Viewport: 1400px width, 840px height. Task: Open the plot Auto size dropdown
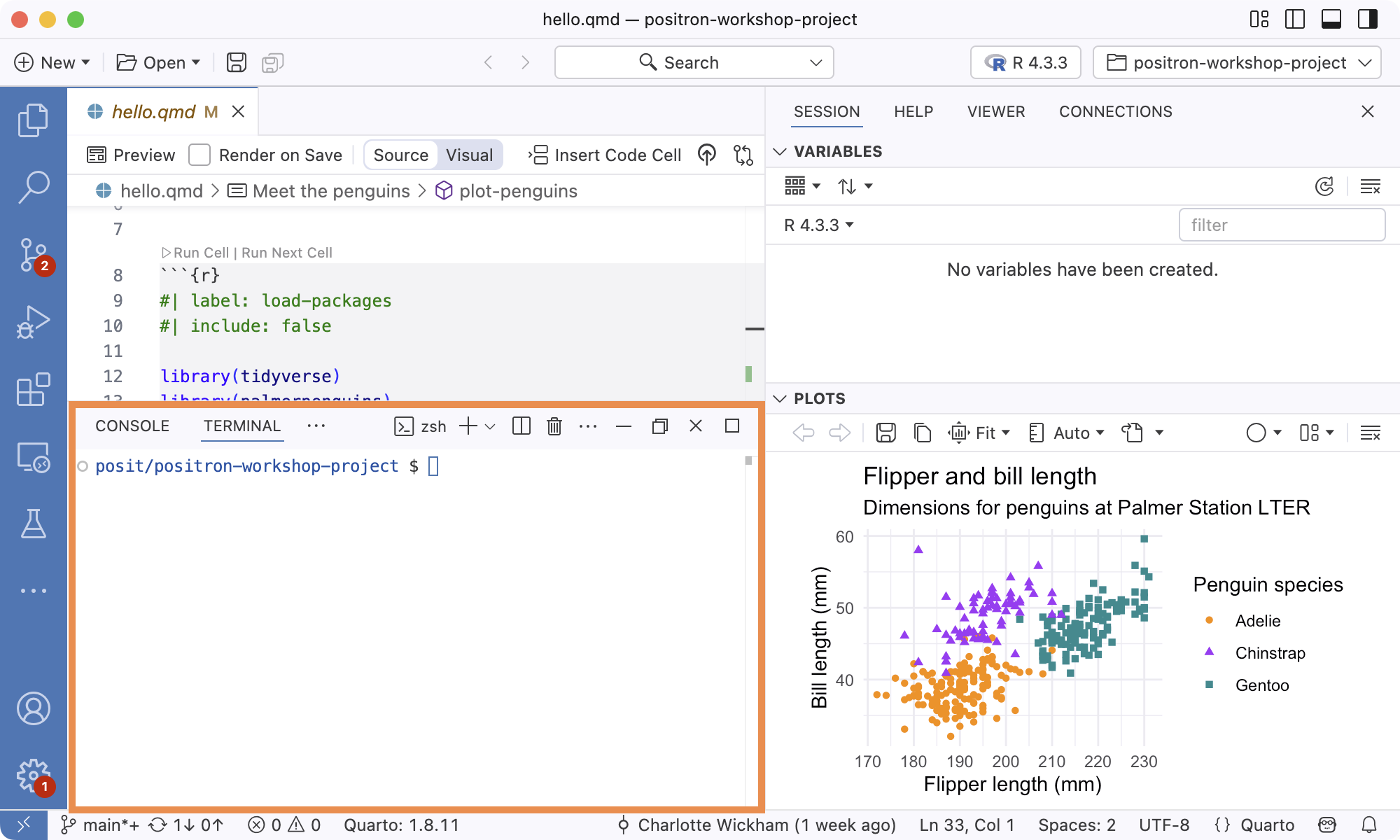pyautogui.click(x=1067, y=433)
